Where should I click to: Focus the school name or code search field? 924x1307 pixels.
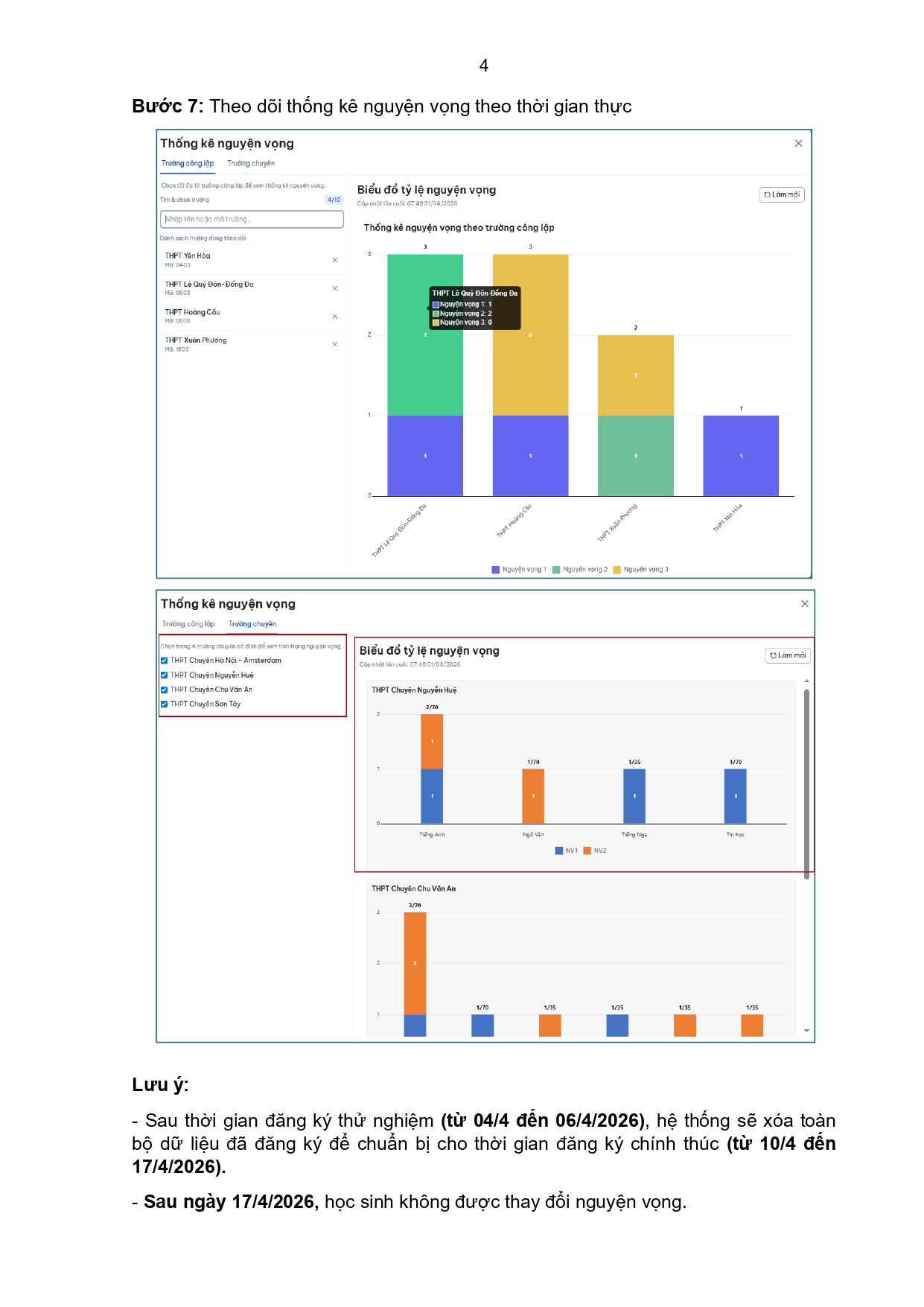pos(252,219)
